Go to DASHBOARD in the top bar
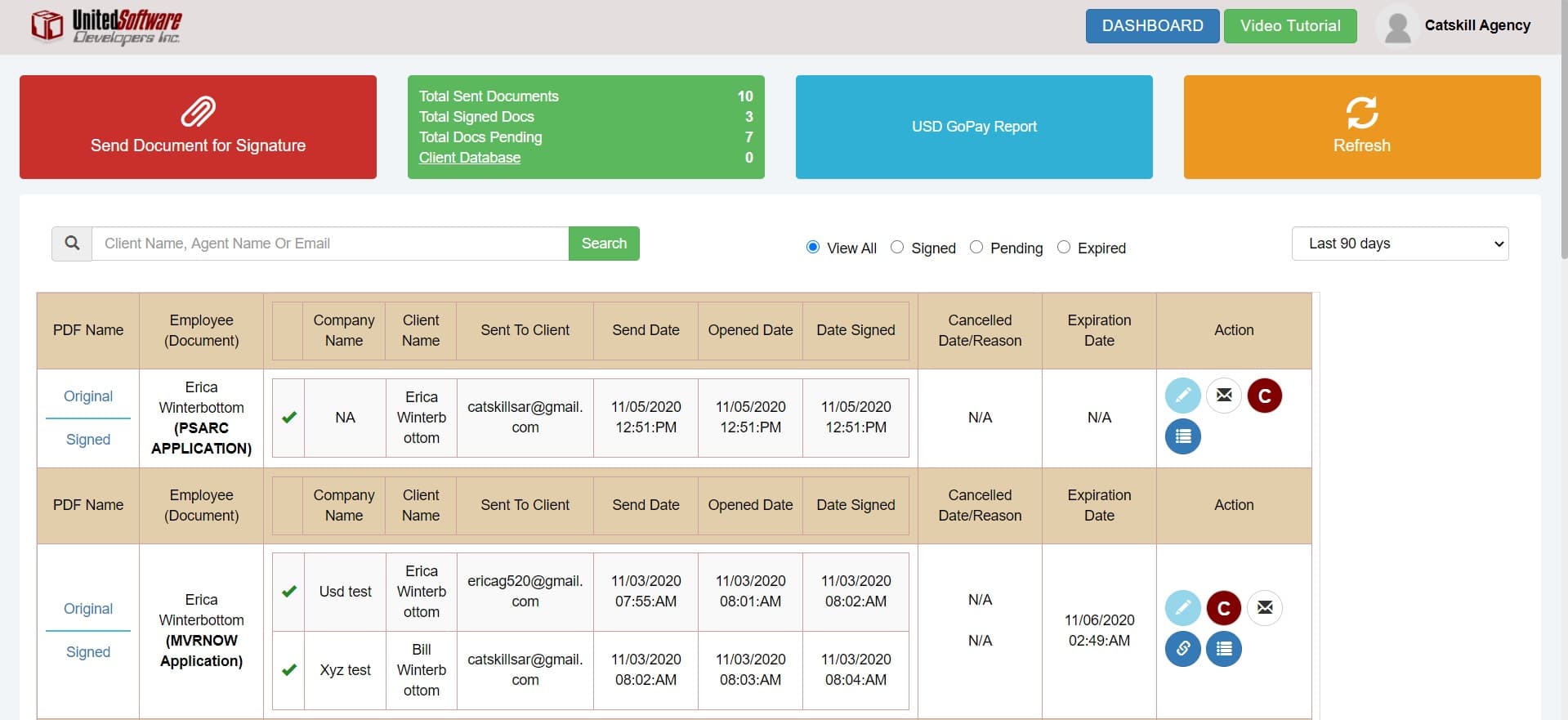The image size is (1568, 720). [1152, 26]
